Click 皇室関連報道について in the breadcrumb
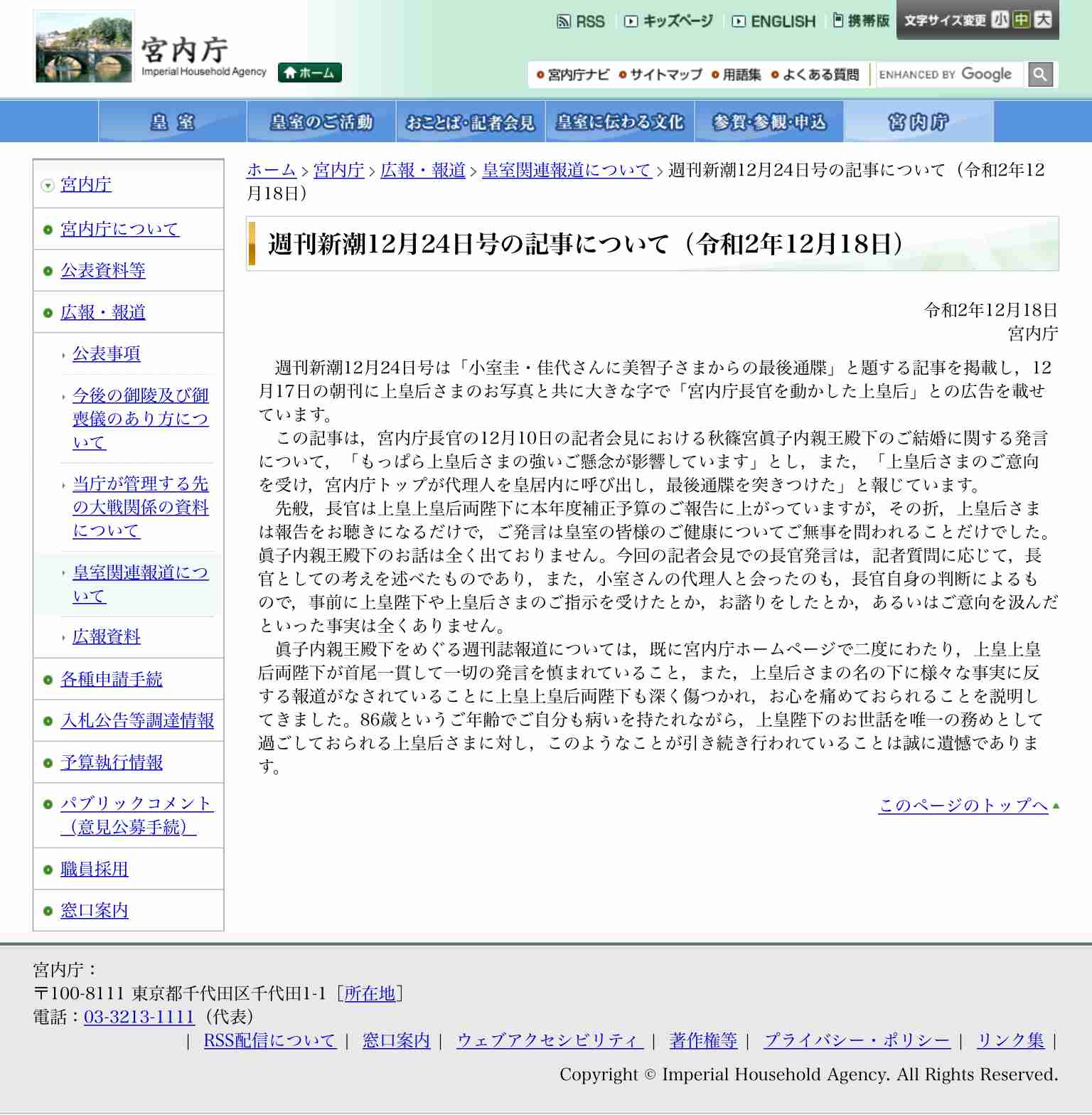Viewport: 1092px width, 1115px height. point(567,170)
